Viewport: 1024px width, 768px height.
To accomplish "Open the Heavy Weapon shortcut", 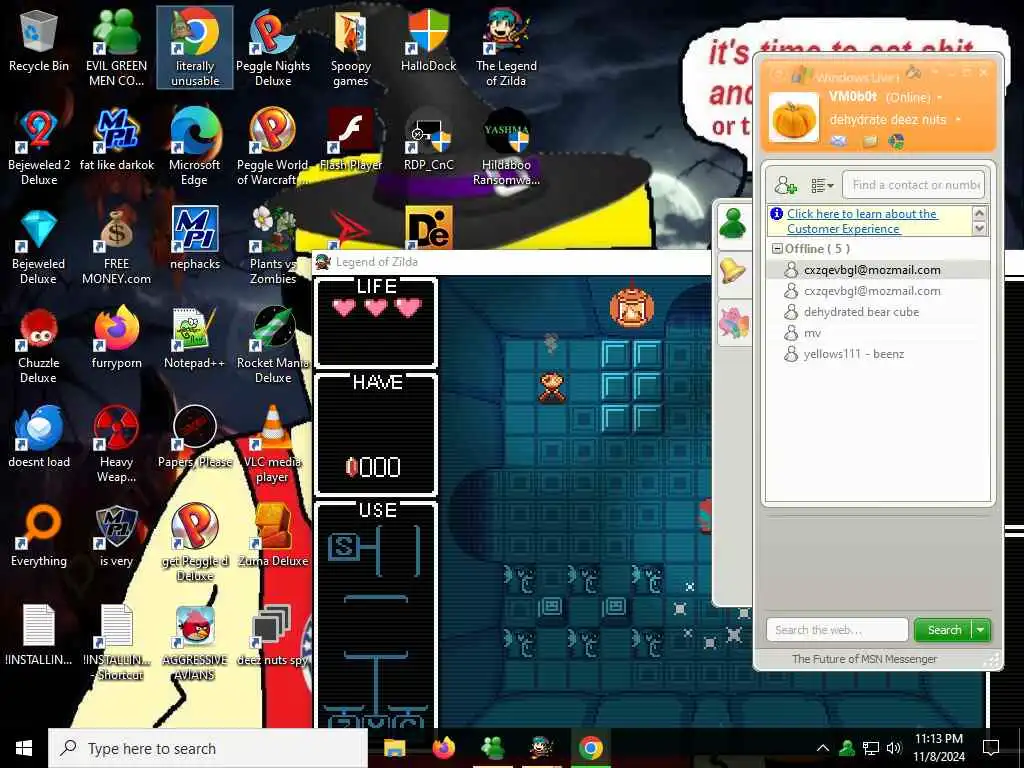I will pyautogui.click(x=116, y=444).
